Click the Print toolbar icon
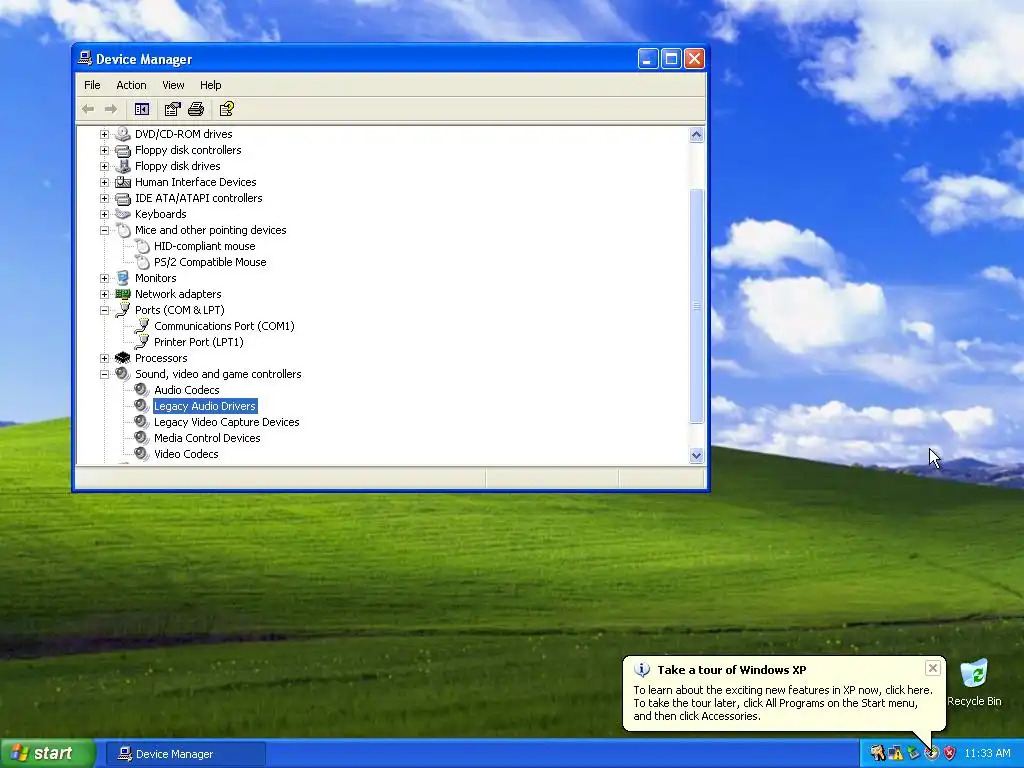Screen dimensions: 1024x768 [x=196, y=109]
